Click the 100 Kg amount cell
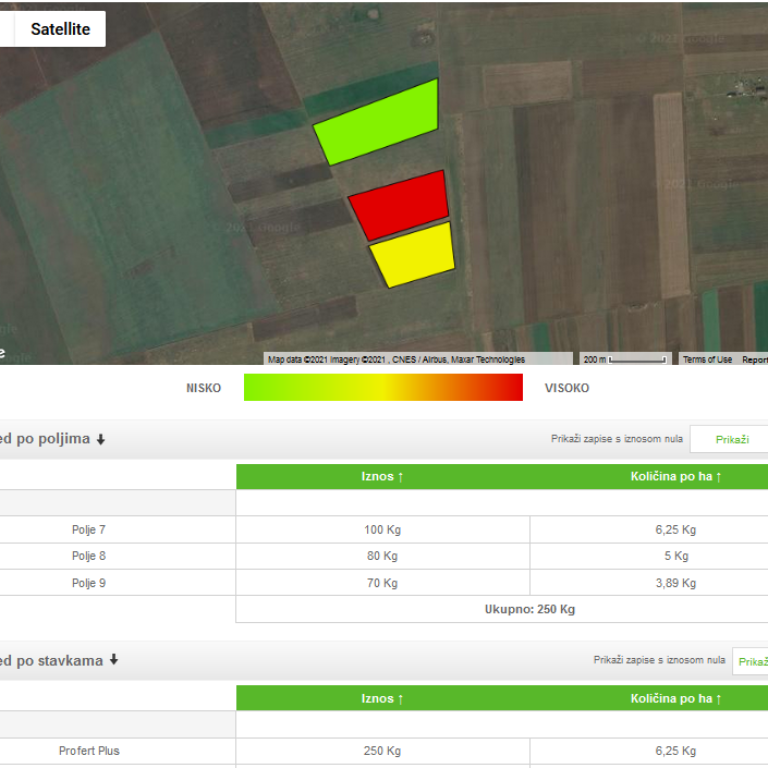This screenshot has width=768, height=768. point(383,529)
